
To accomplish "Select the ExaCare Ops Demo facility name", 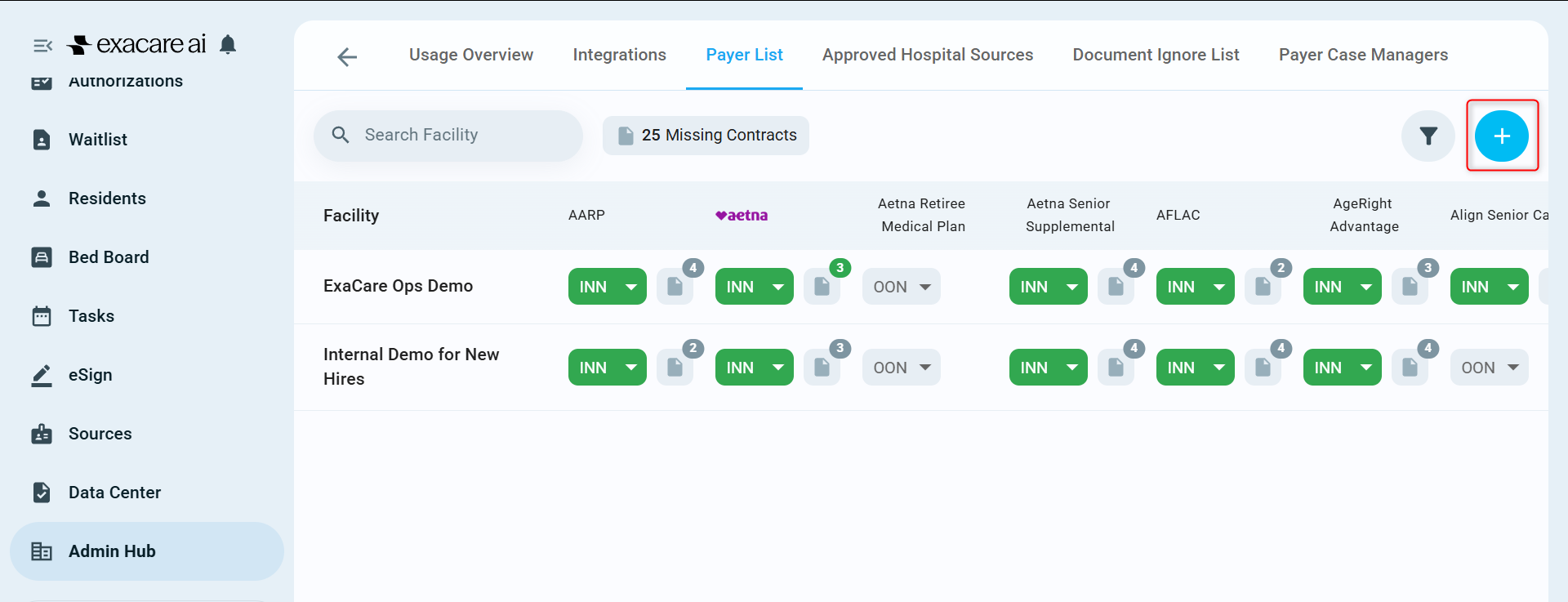I will coord(399,286).
